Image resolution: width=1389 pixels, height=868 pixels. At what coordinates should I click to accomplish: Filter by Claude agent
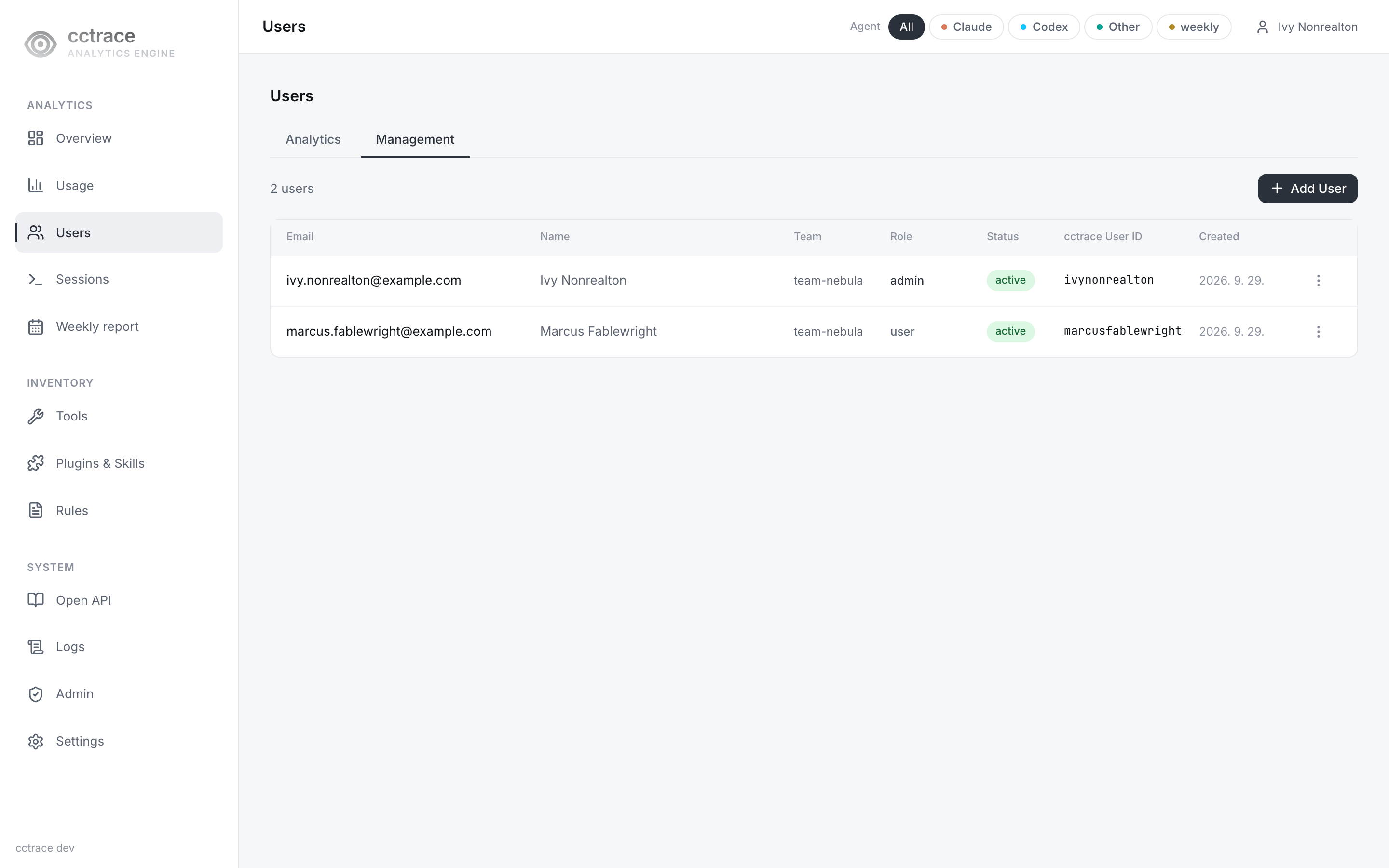[966, 27]
